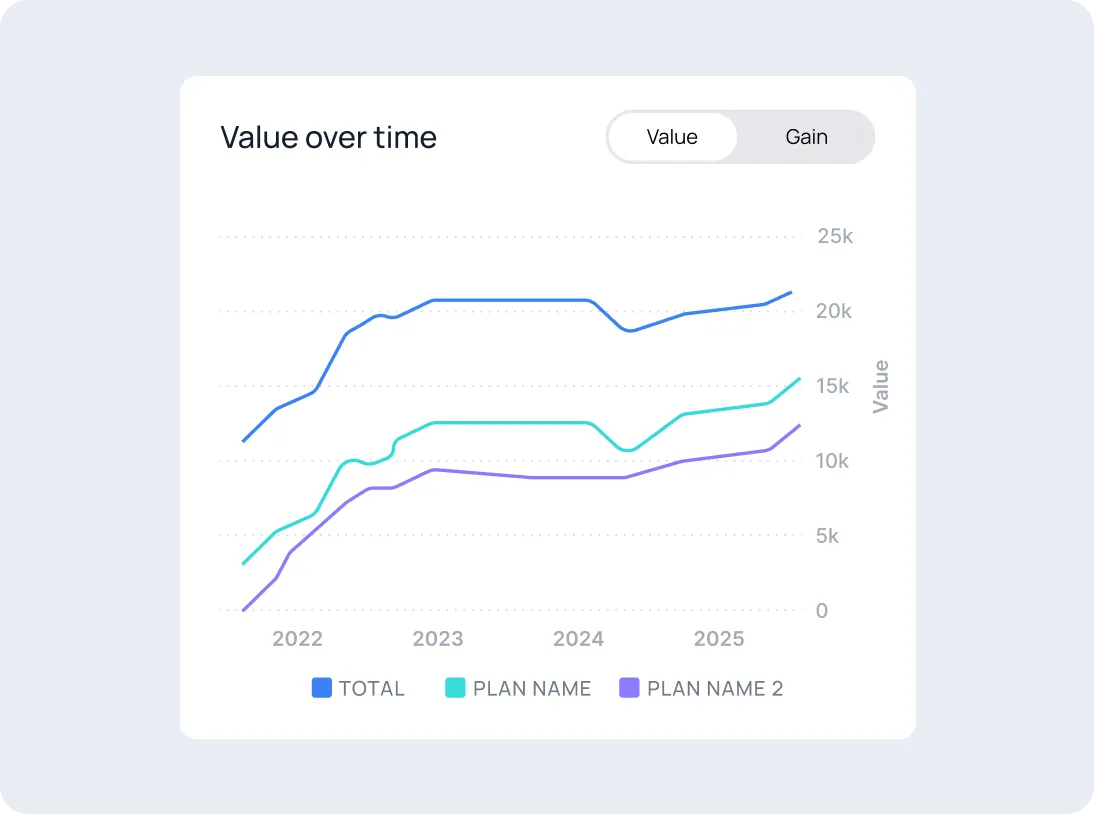Switch the toggle to Gain
Image resolution: width=1094 pixels, height=814 pixels.
[806, 137]
